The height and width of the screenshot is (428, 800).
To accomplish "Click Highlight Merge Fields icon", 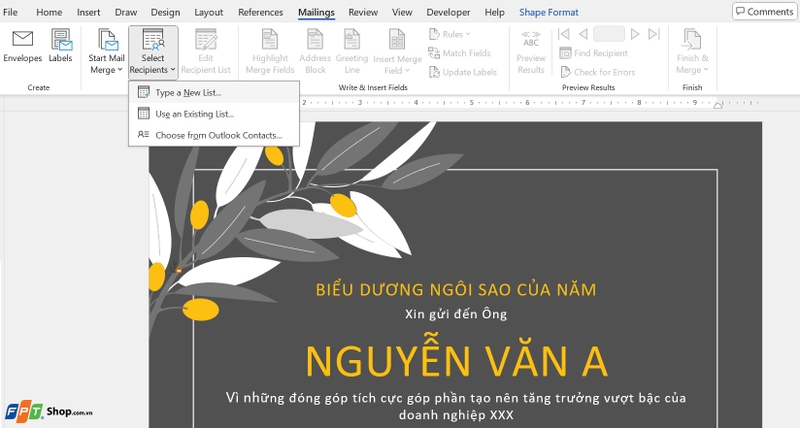I will click(x=270, y=40).
